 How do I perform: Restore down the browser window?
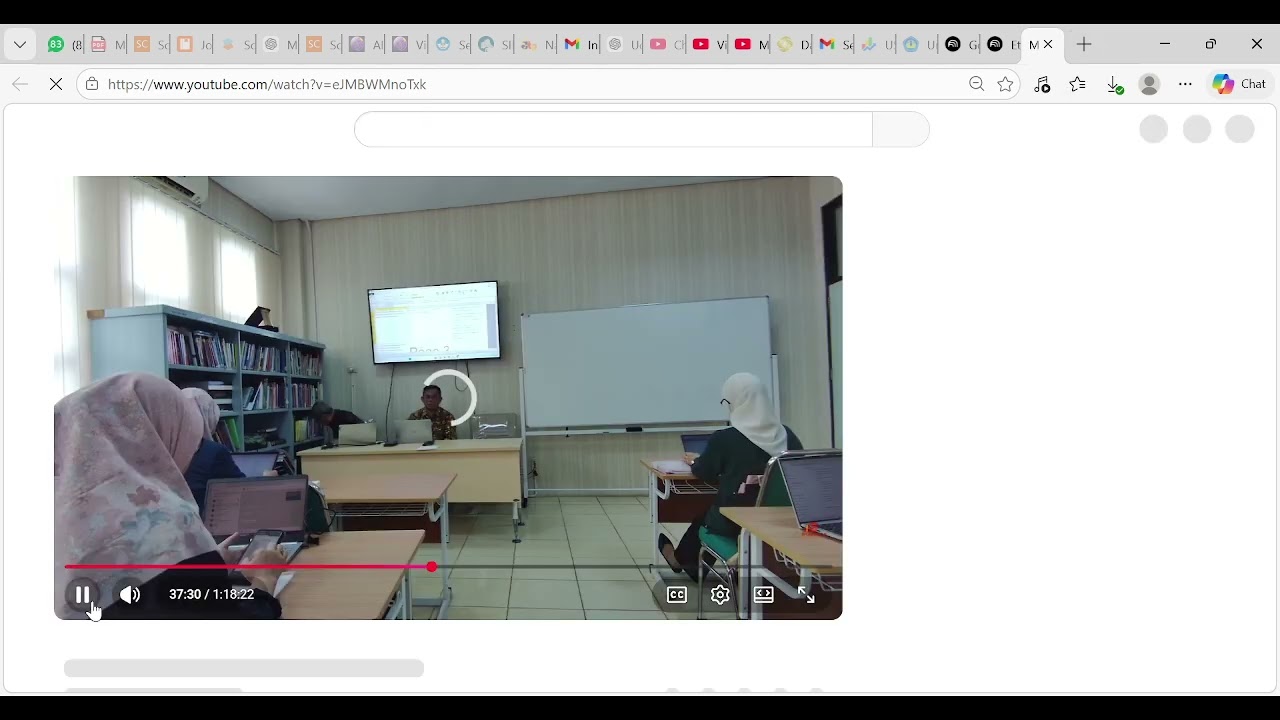click(1211, 44)
